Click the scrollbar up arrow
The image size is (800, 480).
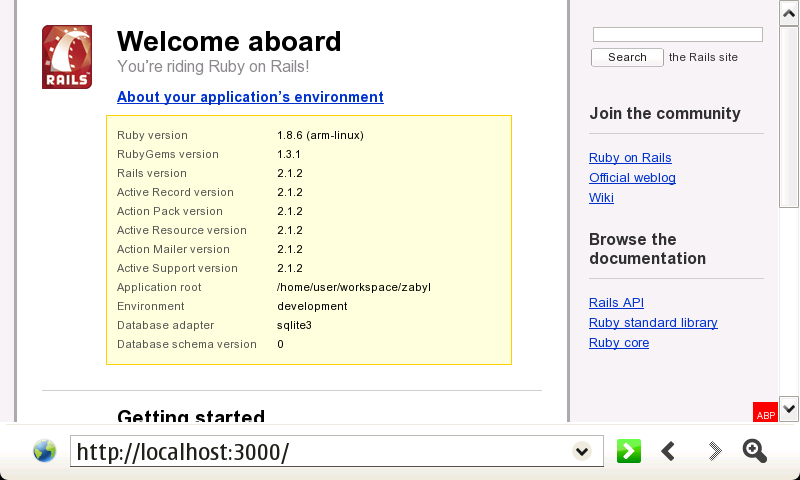[x=789, y=13]
